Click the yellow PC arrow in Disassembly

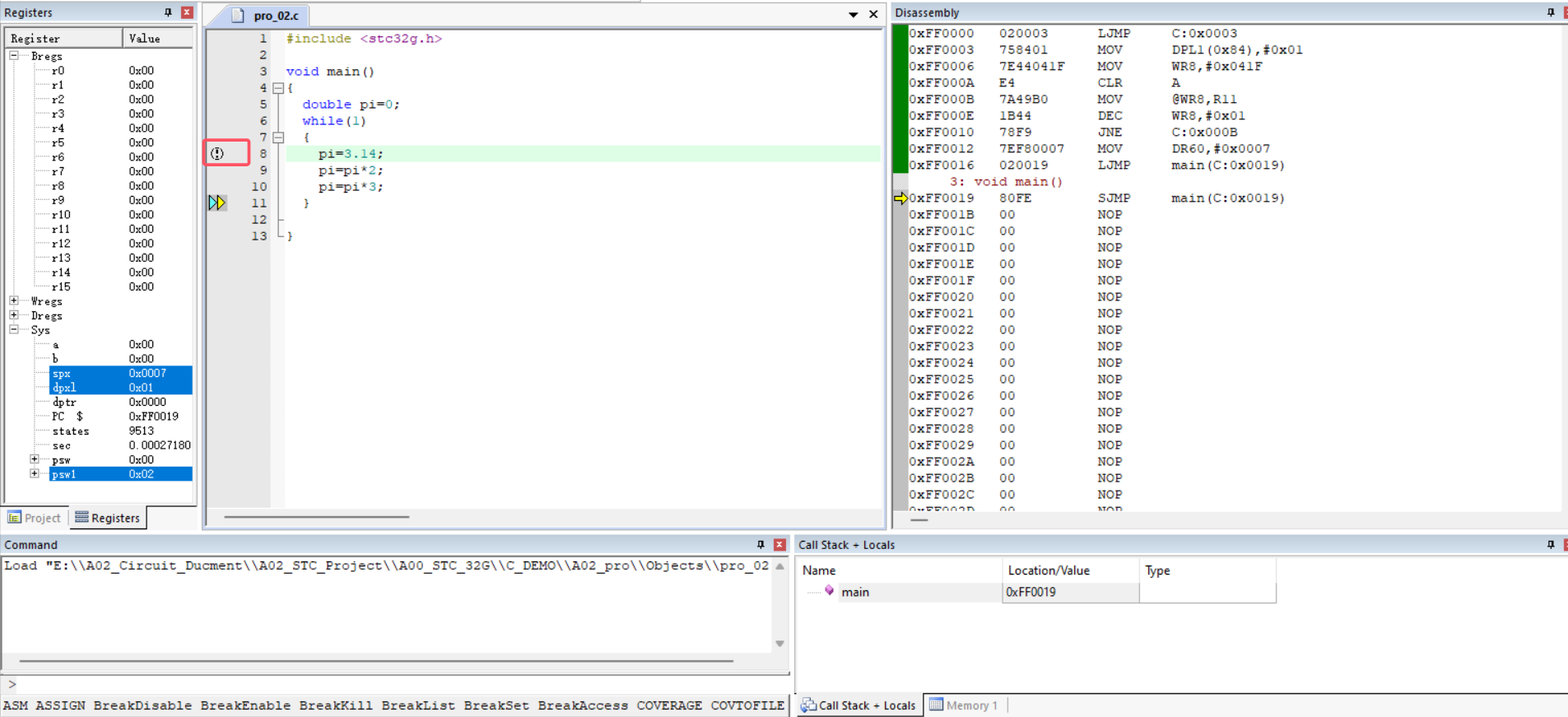pyautogui.click(x=900, y=198)
